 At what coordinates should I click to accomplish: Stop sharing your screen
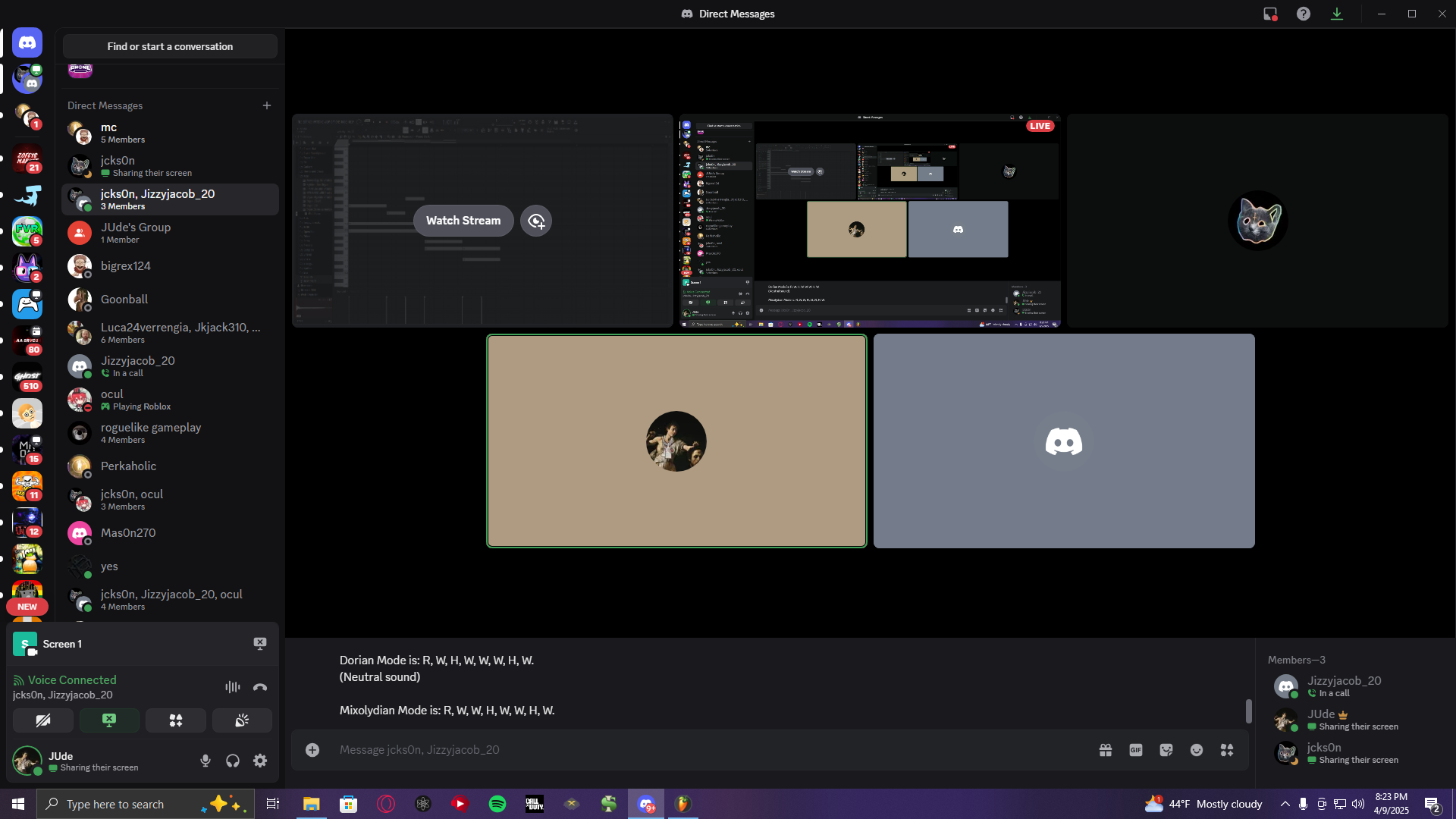[109, 720]
